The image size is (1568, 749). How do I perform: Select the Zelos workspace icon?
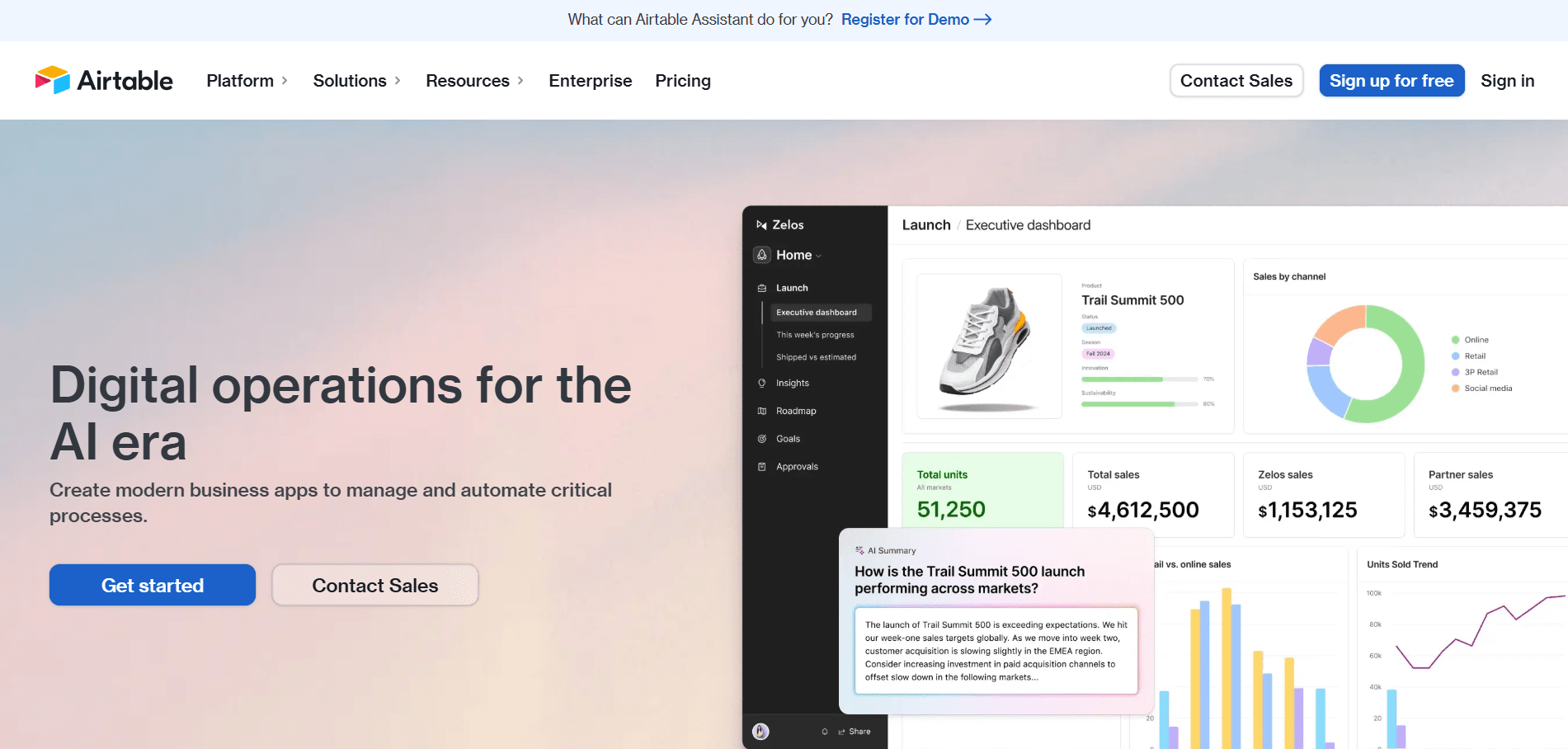point(761,224)
